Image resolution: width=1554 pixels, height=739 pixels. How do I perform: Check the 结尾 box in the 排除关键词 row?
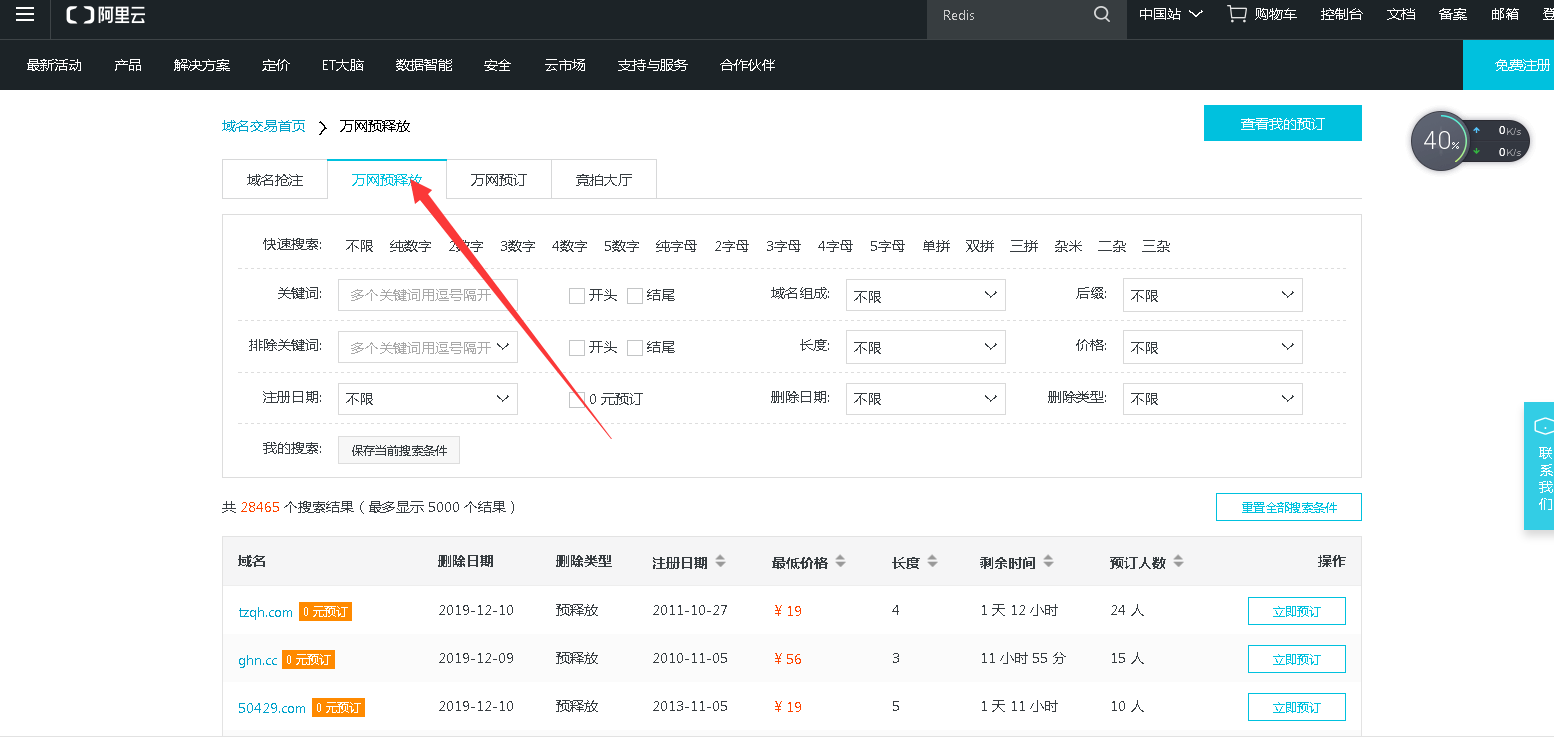[x=635, y=347]
